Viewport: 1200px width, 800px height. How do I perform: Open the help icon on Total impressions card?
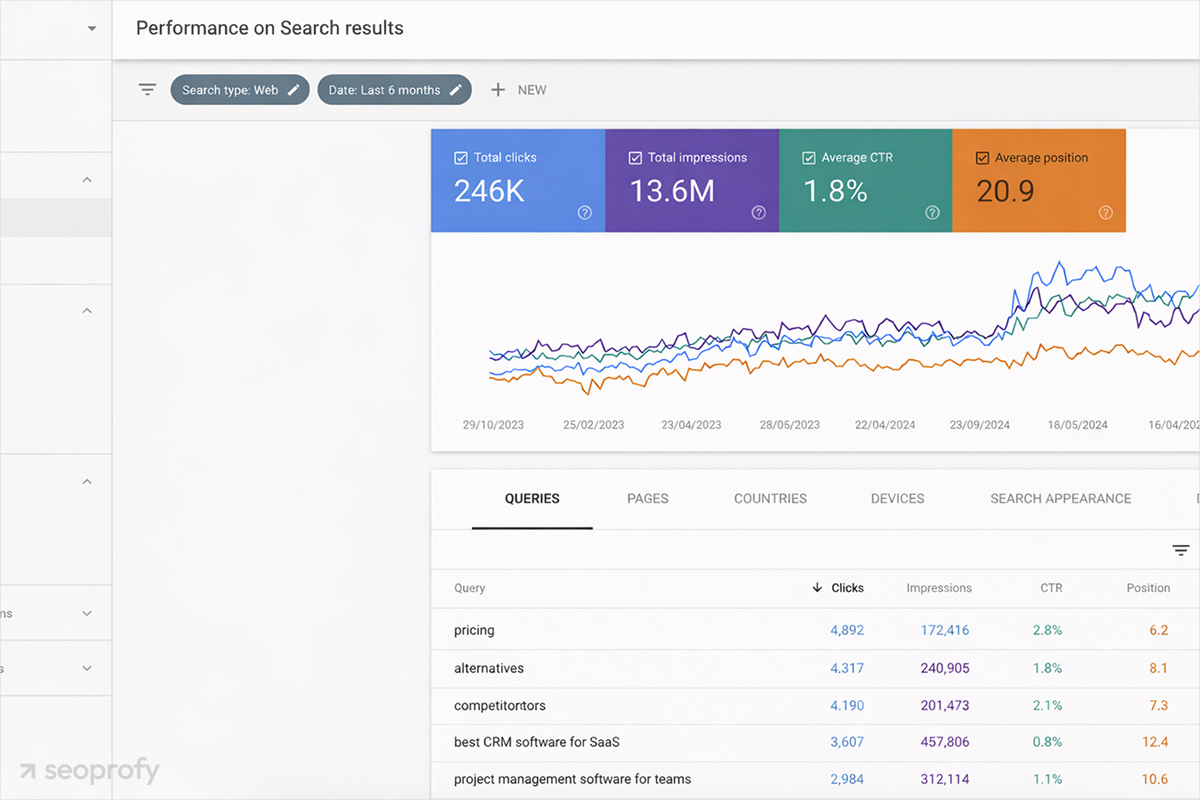tap(758, 212)
